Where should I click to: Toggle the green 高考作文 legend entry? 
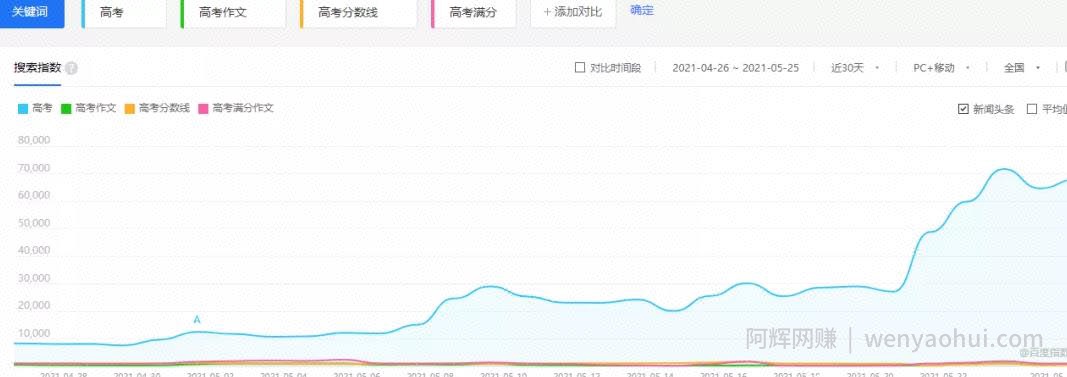click(88, 108)
